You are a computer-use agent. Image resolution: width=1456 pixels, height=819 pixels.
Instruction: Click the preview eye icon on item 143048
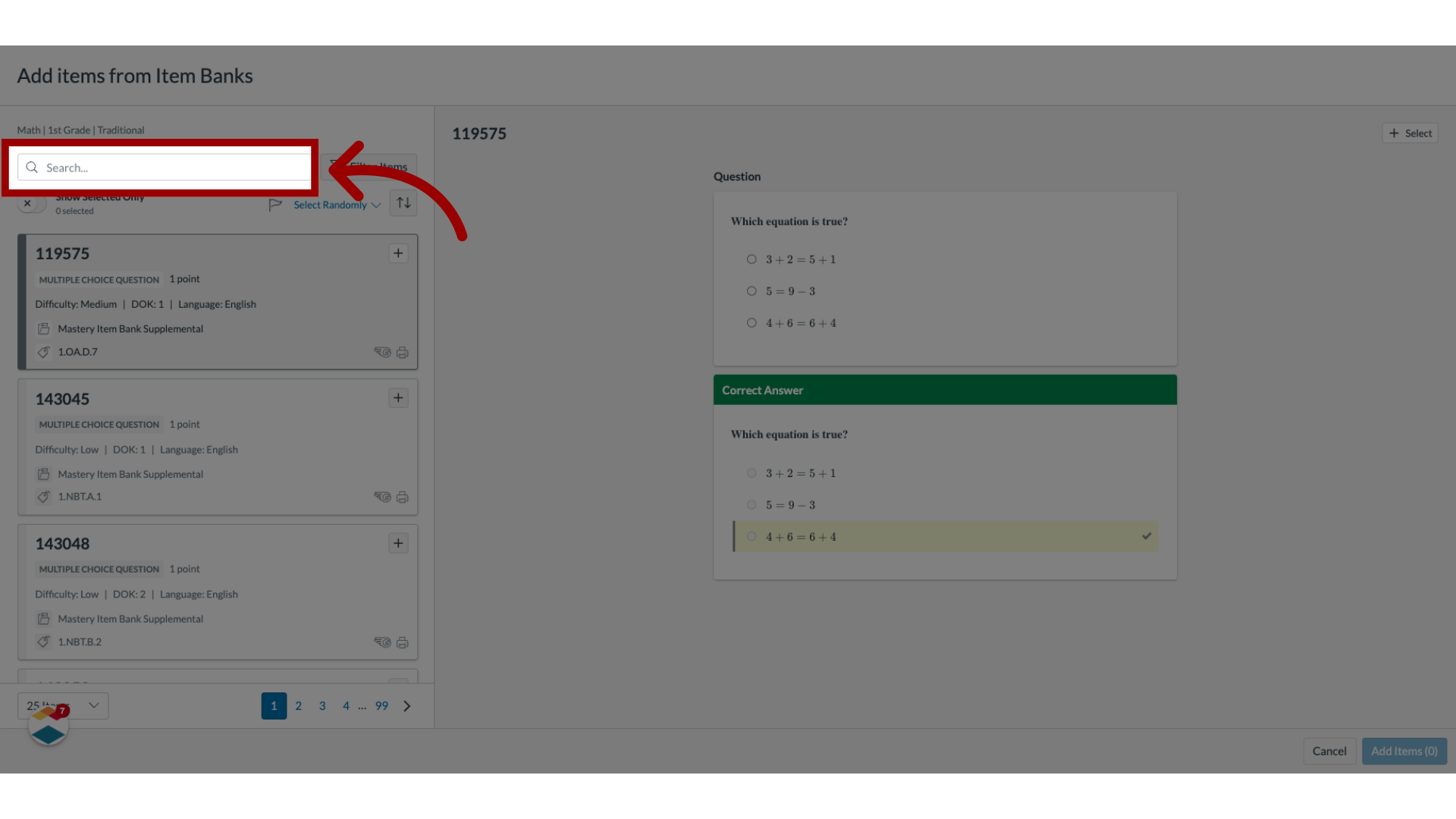(382, 641)
